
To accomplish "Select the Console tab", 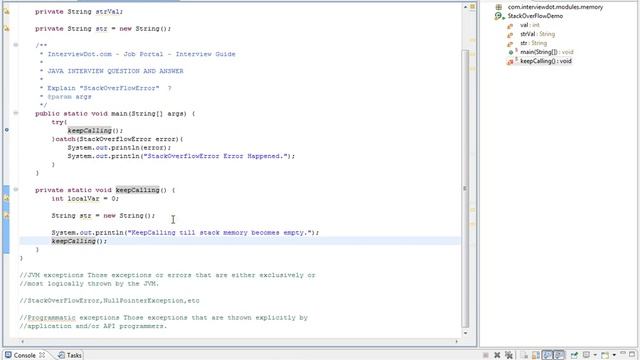I will click(x=24, y=355).
